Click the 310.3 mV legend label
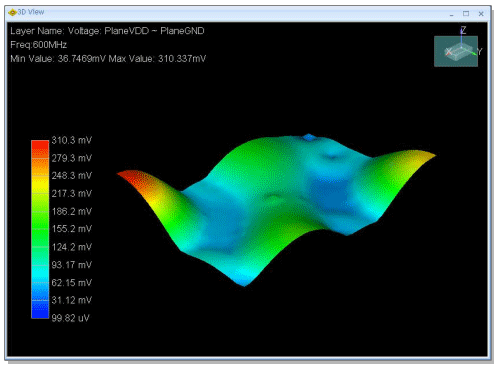Viewport: 500px width, 370px height. 72,140
